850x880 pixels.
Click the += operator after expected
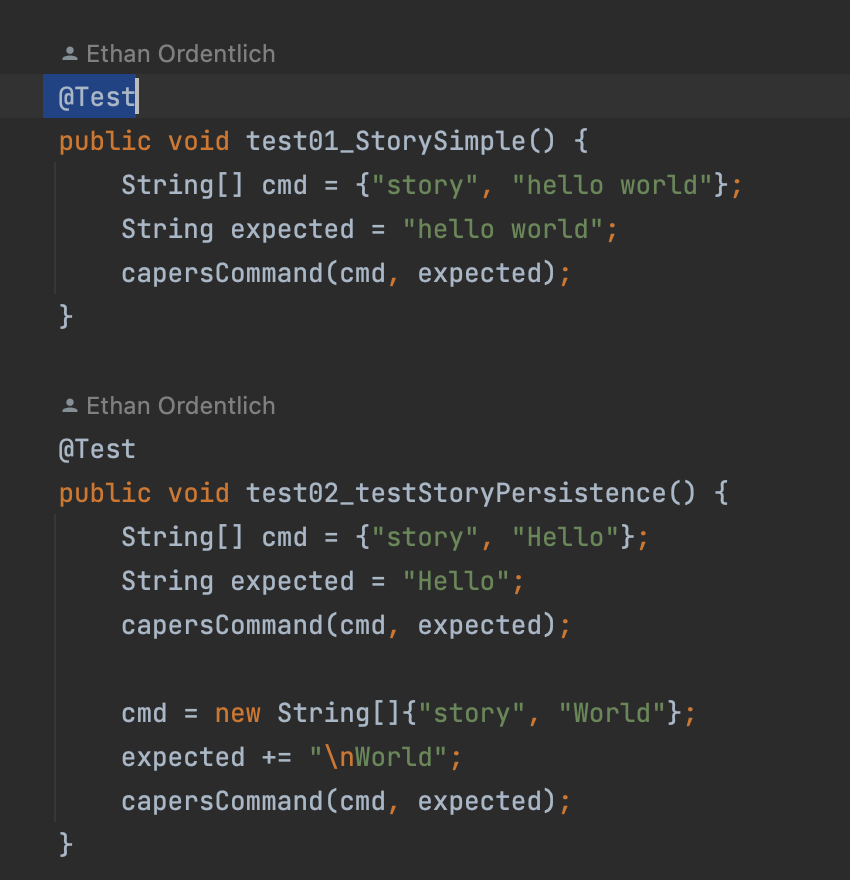276,757
